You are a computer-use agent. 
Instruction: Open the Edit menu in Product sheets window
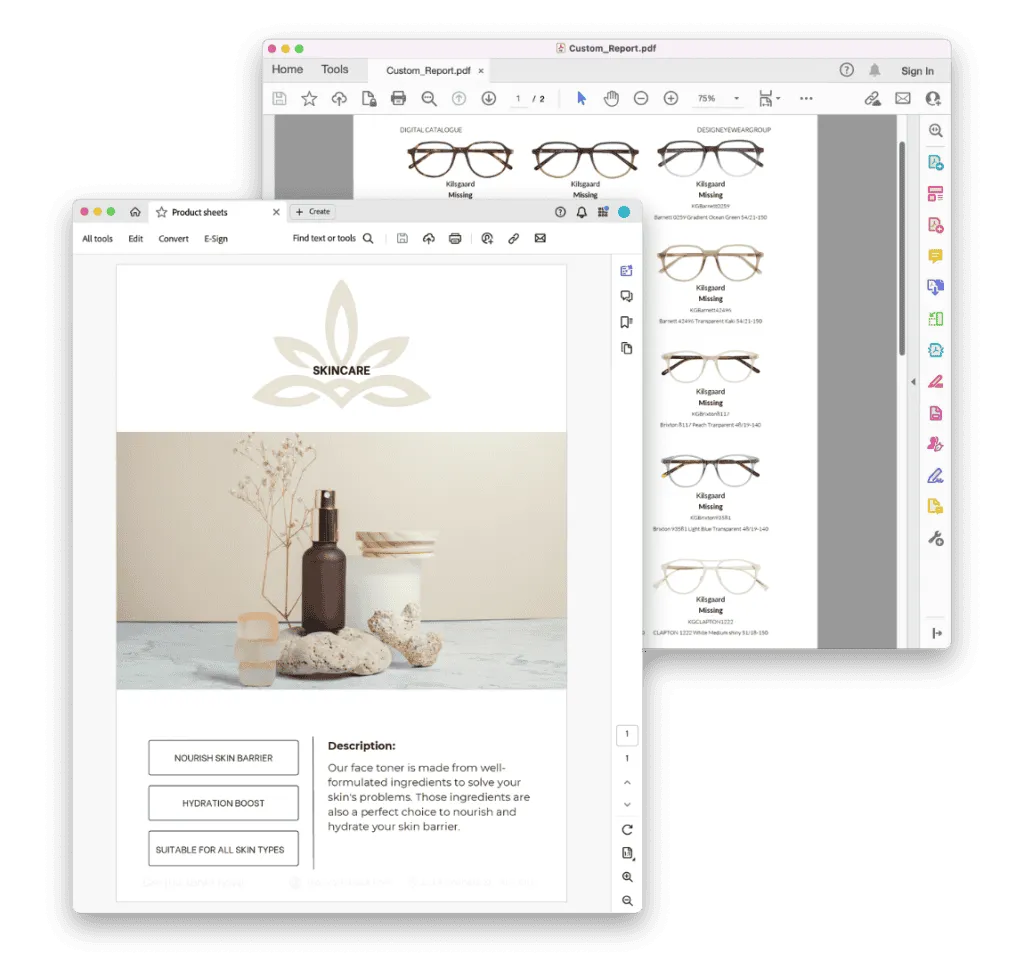click(x=136, y=239)
